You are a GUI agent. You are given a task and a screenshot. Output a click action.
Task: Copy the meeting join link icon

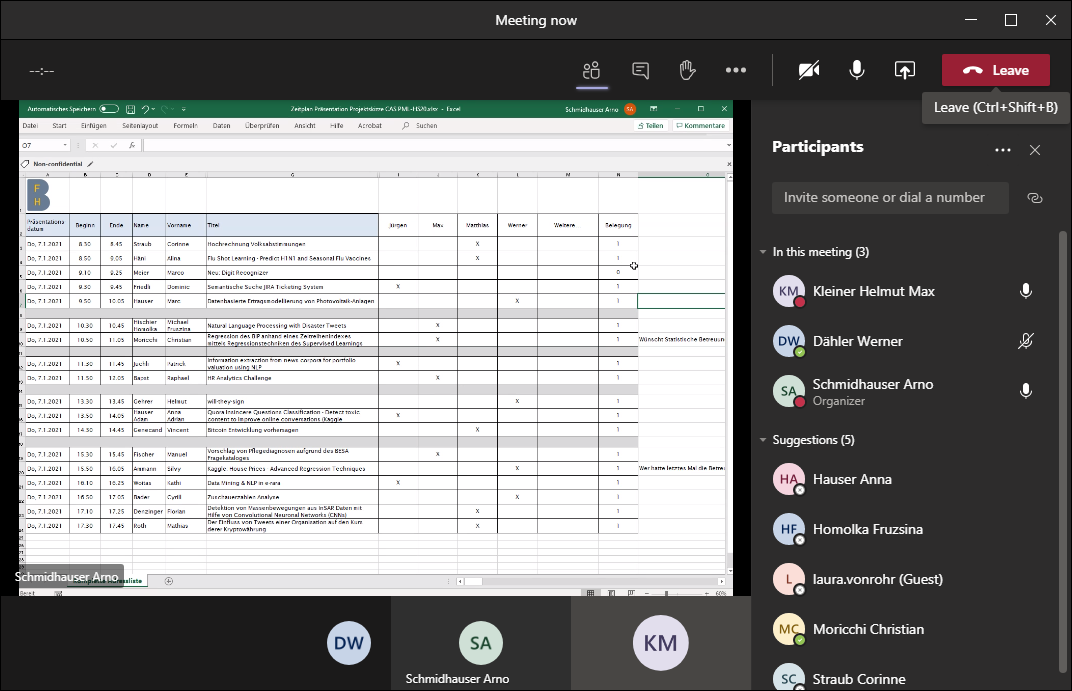point(1035,198)
